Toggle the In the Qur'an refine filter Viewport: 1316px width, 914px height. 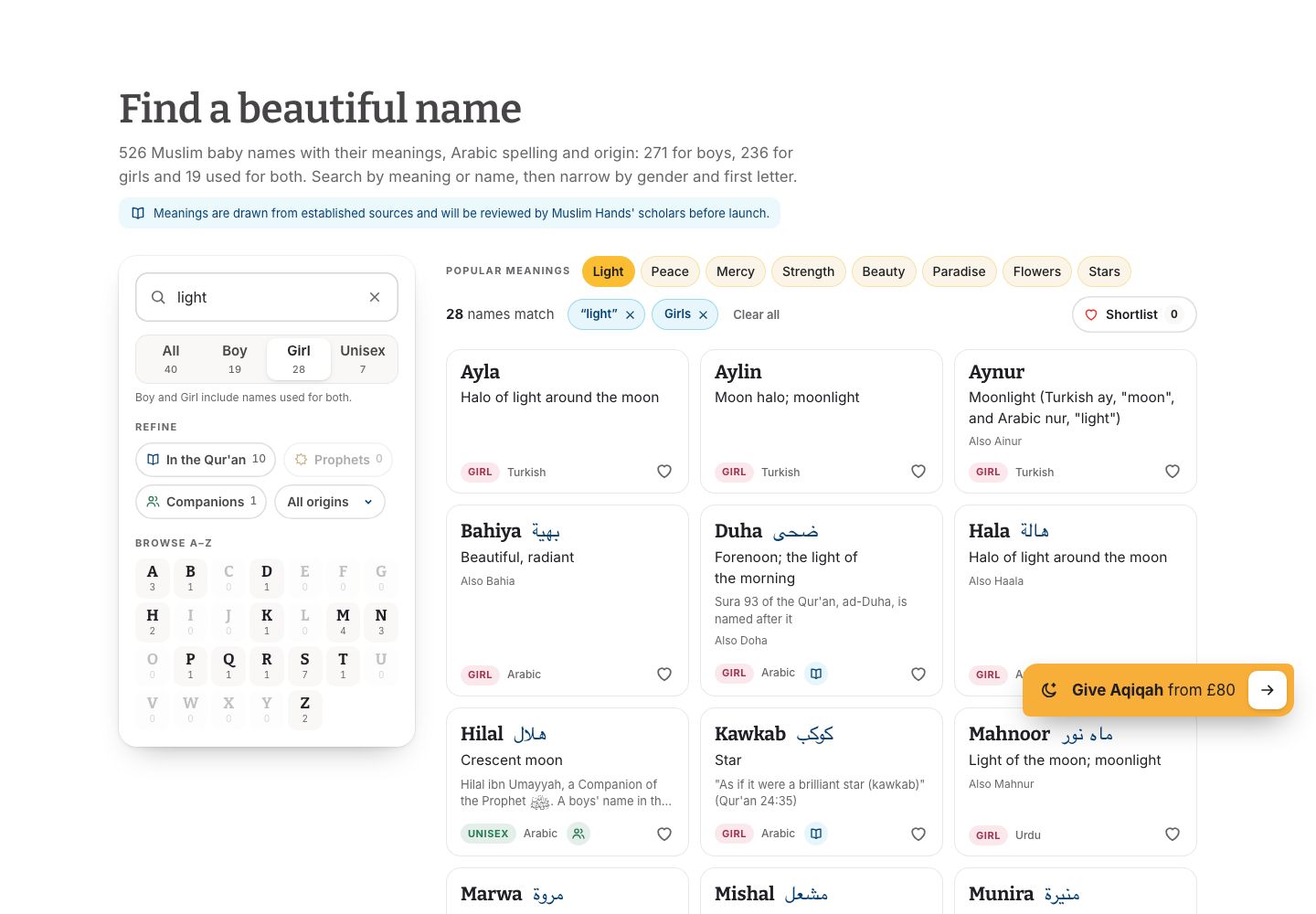pyautogui.click(x=207, y=460)
